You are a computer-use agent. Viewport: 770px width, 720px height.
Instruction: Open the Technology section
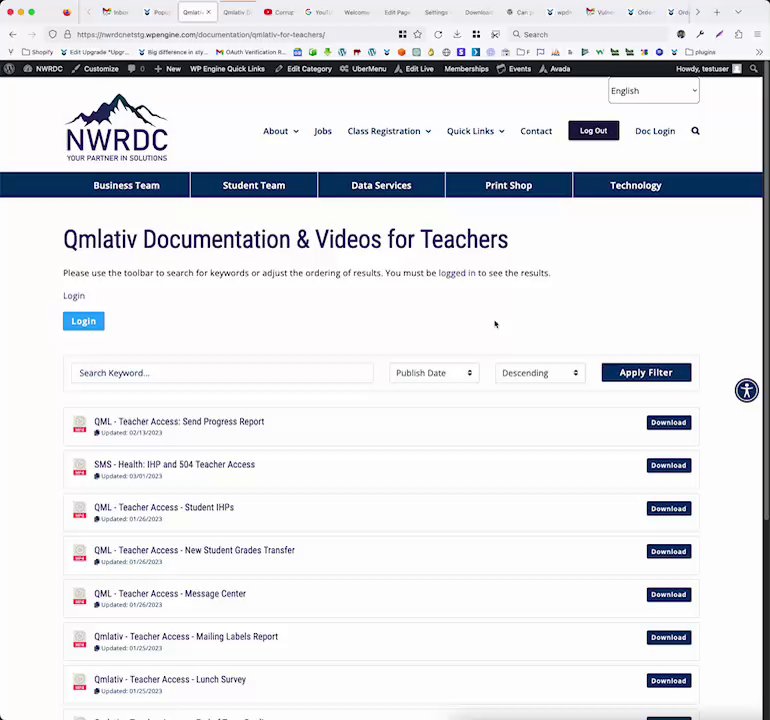[x=636, y=186]
